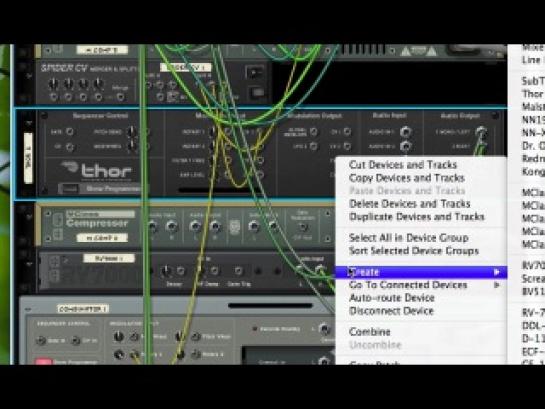
Task: Toggle the Combinator's pink Show Programmer button
Action: click(x=43, y=361)
